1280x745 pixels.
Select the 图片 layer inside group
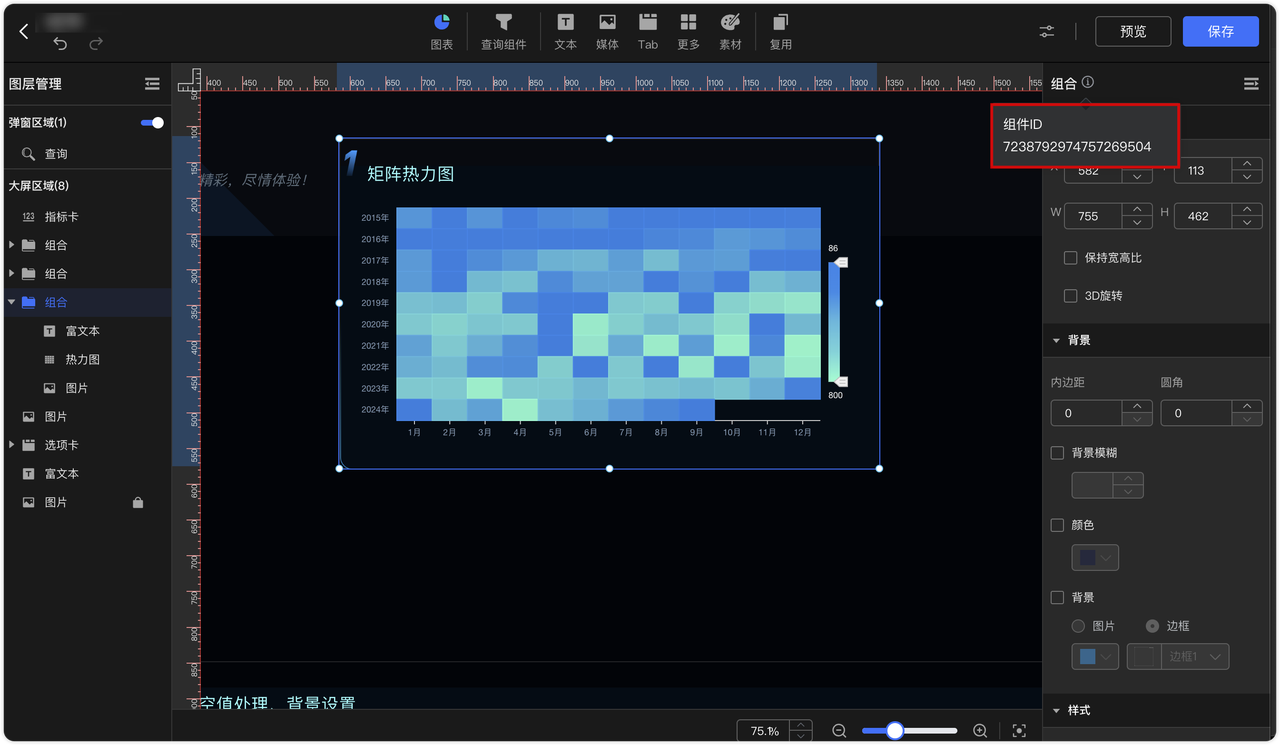86,387
